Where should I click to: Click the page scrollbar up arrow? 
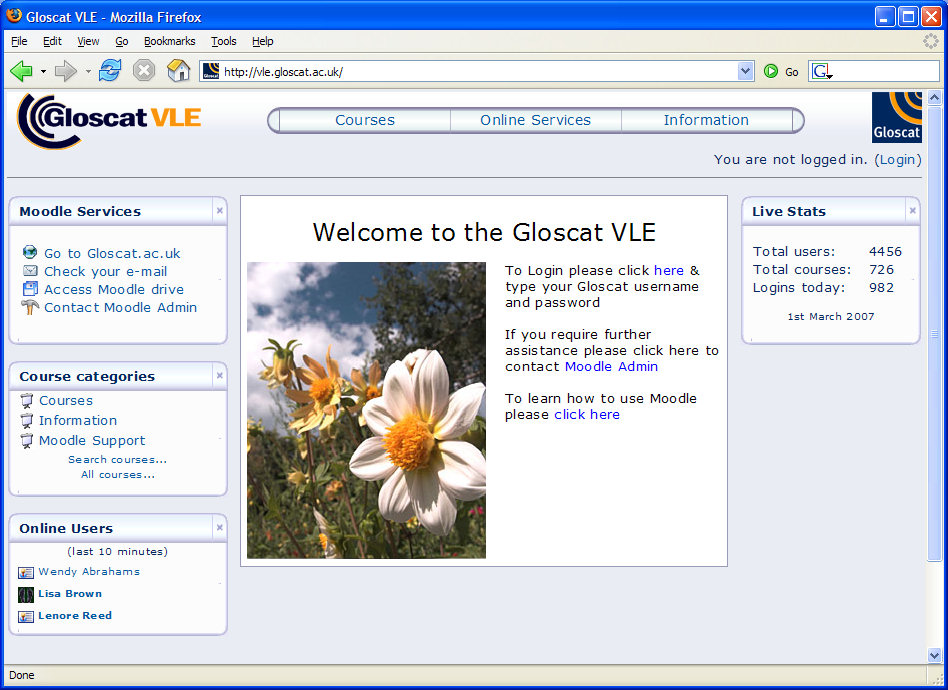[x=934, y=97]
